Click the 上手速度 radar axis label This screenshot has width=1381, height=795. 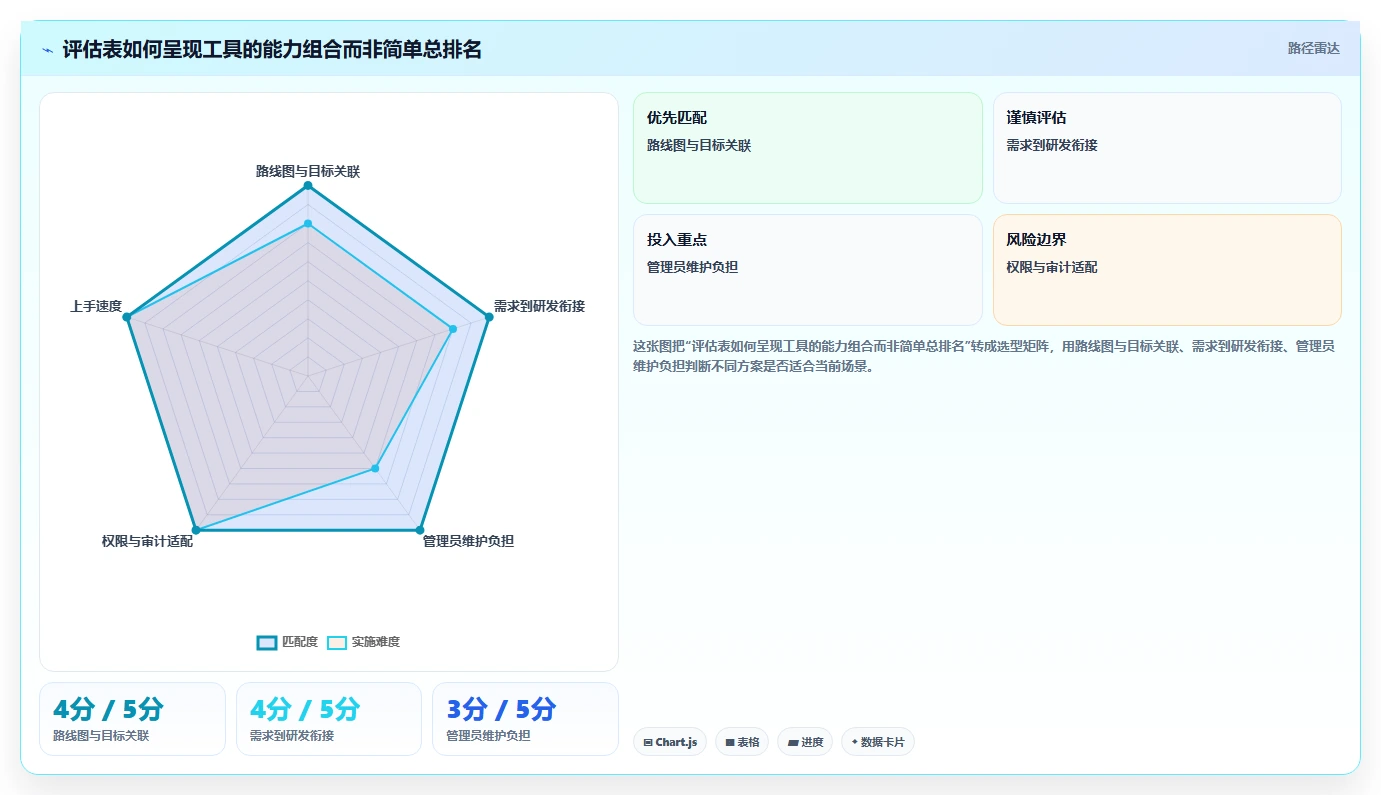[x=96, y=306]
